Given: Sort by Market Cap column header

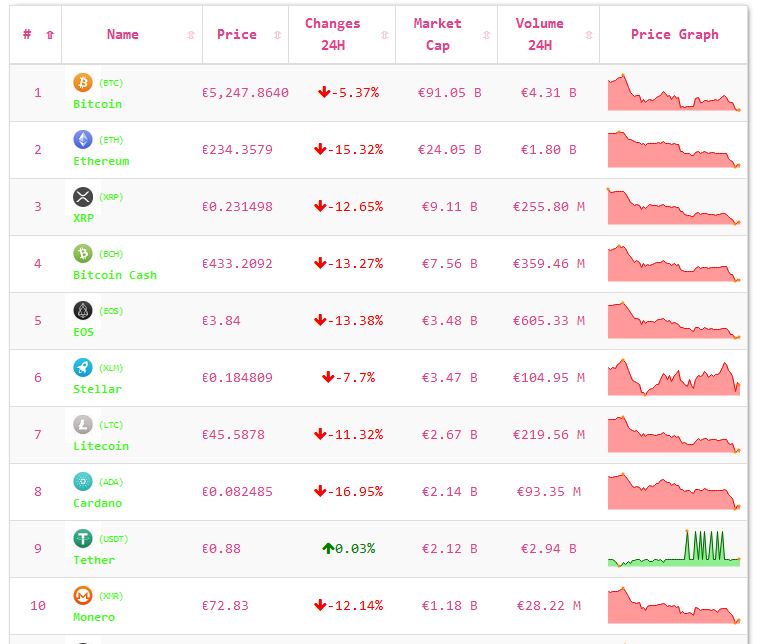Looking at the screenshot, I should [438, 34].
